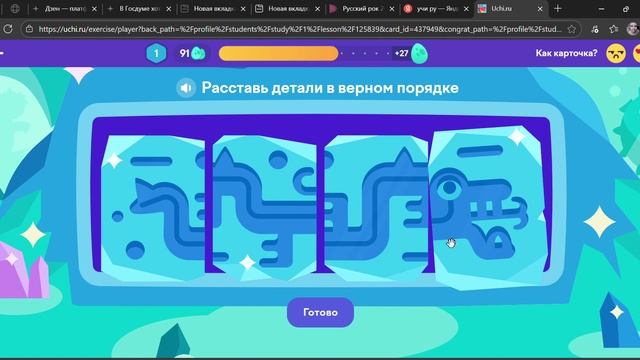
Task: Open a new browser tab
Action: pyautogui.click(x=558, y=9)
